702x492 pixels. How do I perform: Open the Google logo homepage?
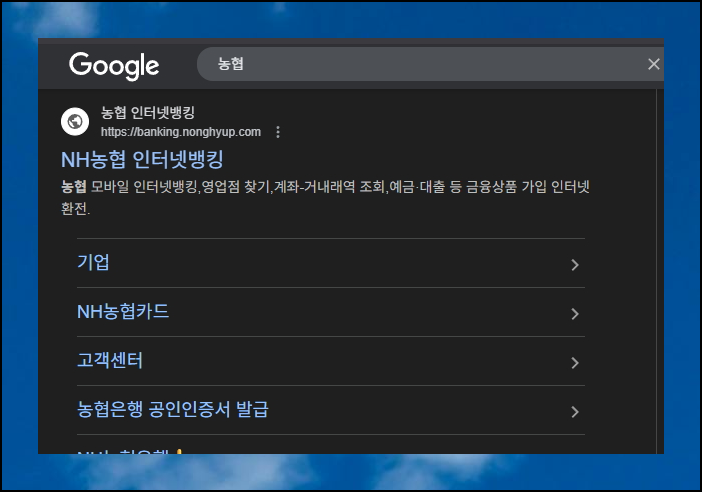(x=114, y=66)
